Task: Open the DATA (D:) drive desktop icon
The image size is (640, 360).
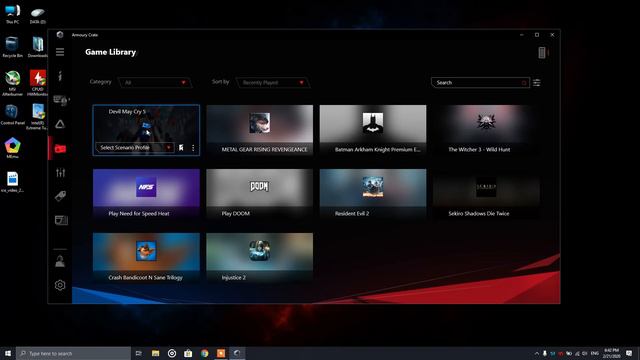Action: pyautogui.click(x=38, y=15)
